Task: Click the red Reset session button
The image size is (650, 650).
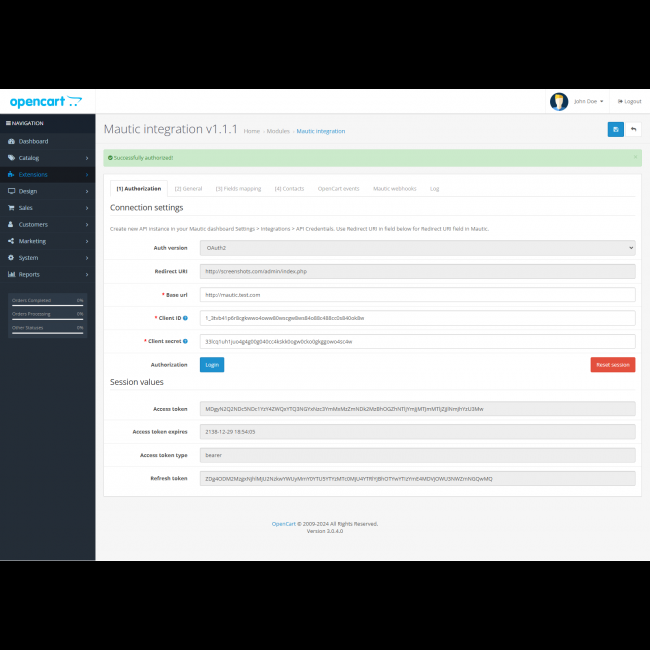Action: coord(612,365)
